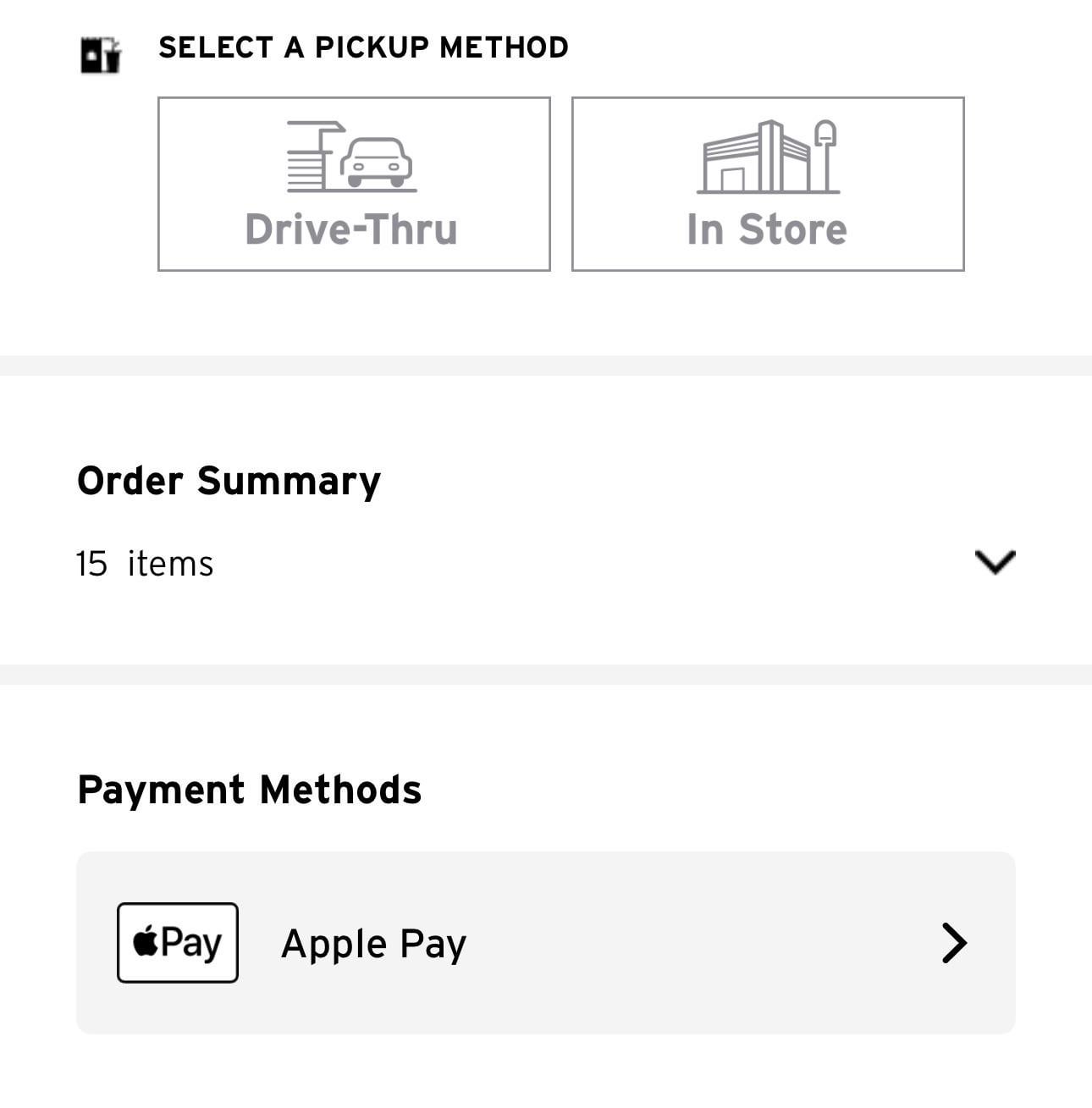The width and height of the screenshot is (1092, 1108).
Task: Expand the Order Summary with down chevron
Action: tap(995, 562)
